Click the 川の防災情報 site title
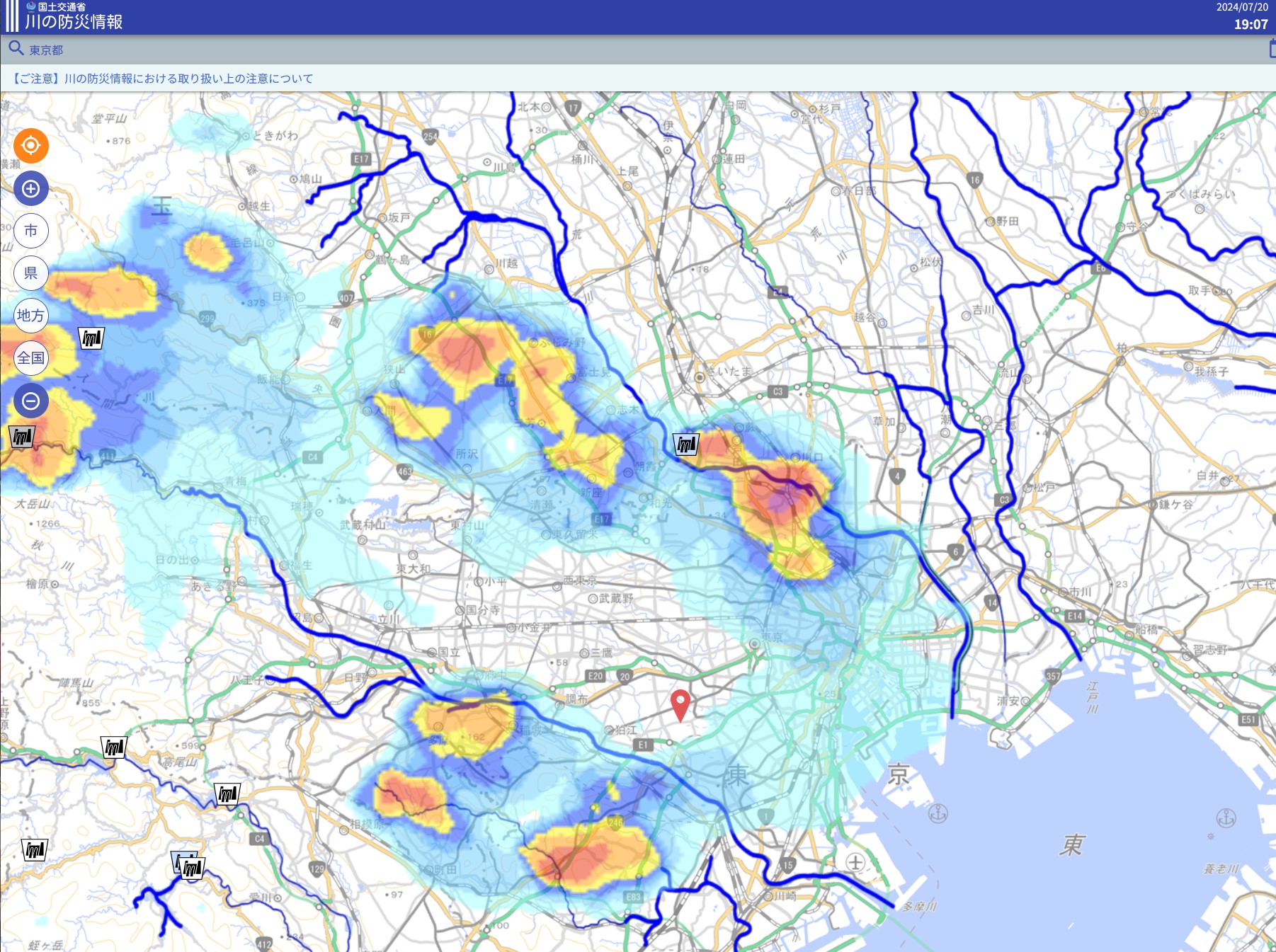This screenshot has height=952, width=1276. click(x=74, y=22)
